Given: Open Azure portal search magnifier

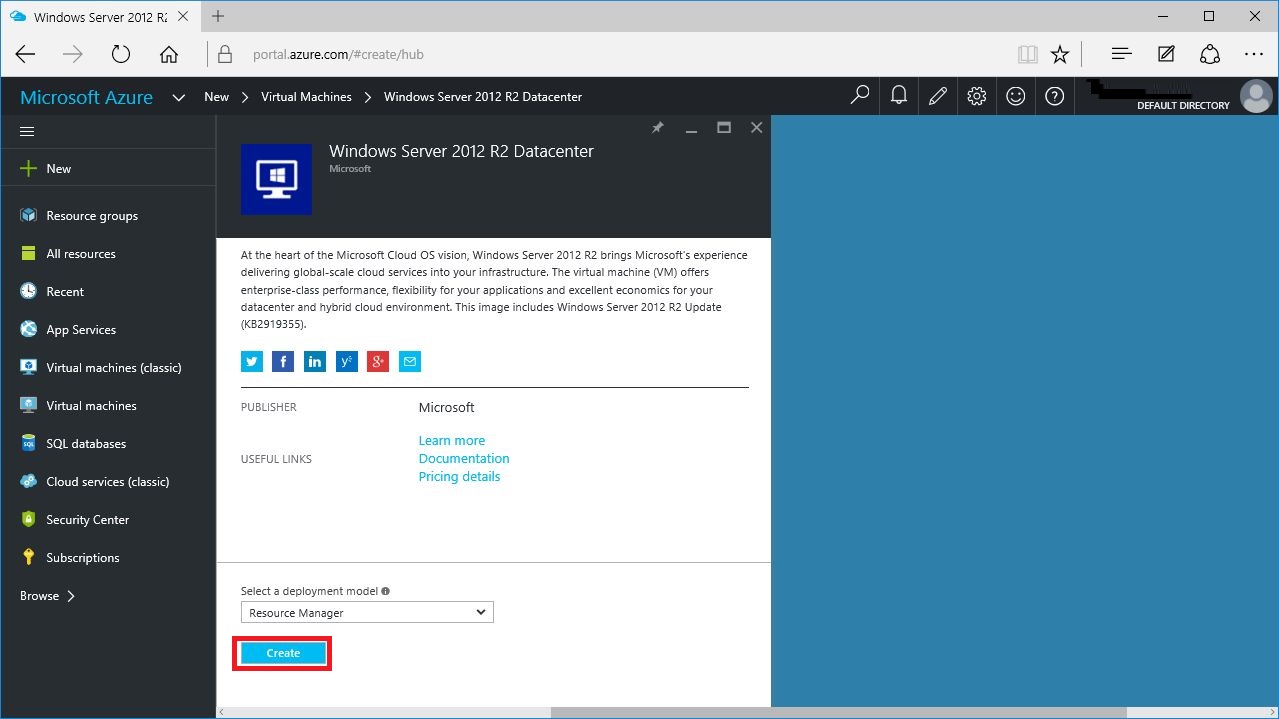Looking at the screenshot, I should coord(860,96).
